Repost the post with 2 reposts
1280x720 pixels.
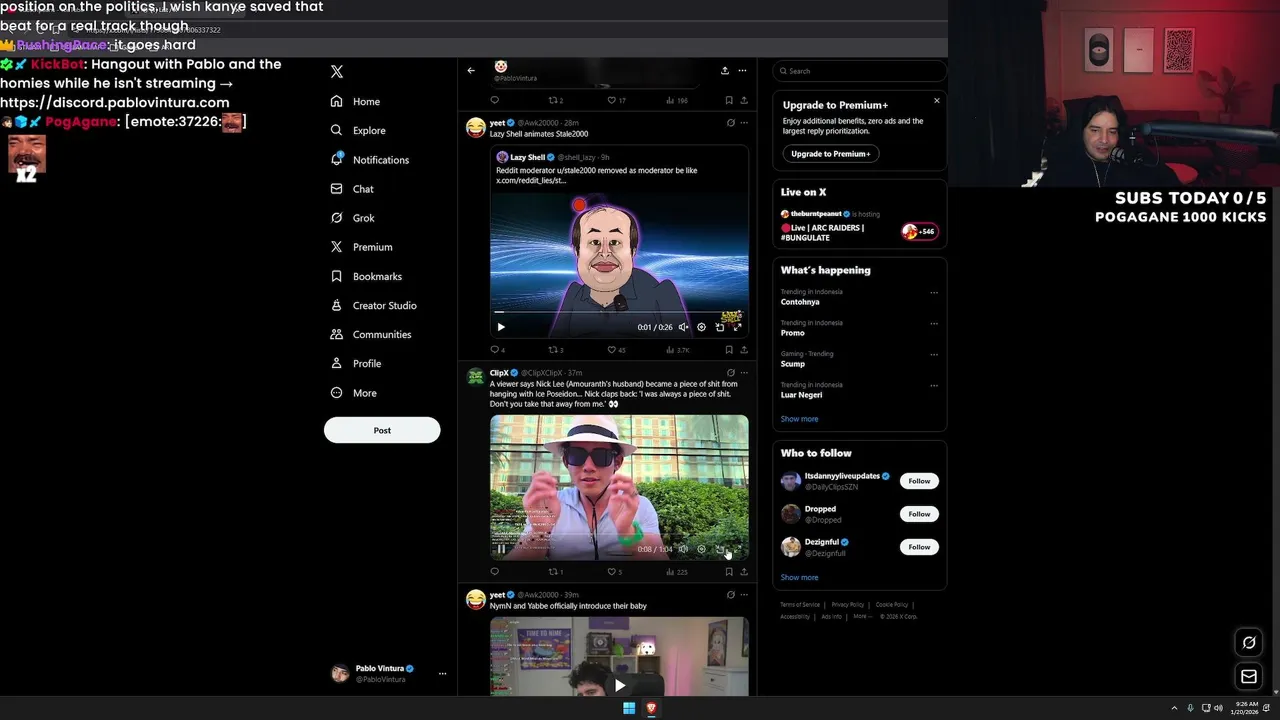click(x=555, y=100)
